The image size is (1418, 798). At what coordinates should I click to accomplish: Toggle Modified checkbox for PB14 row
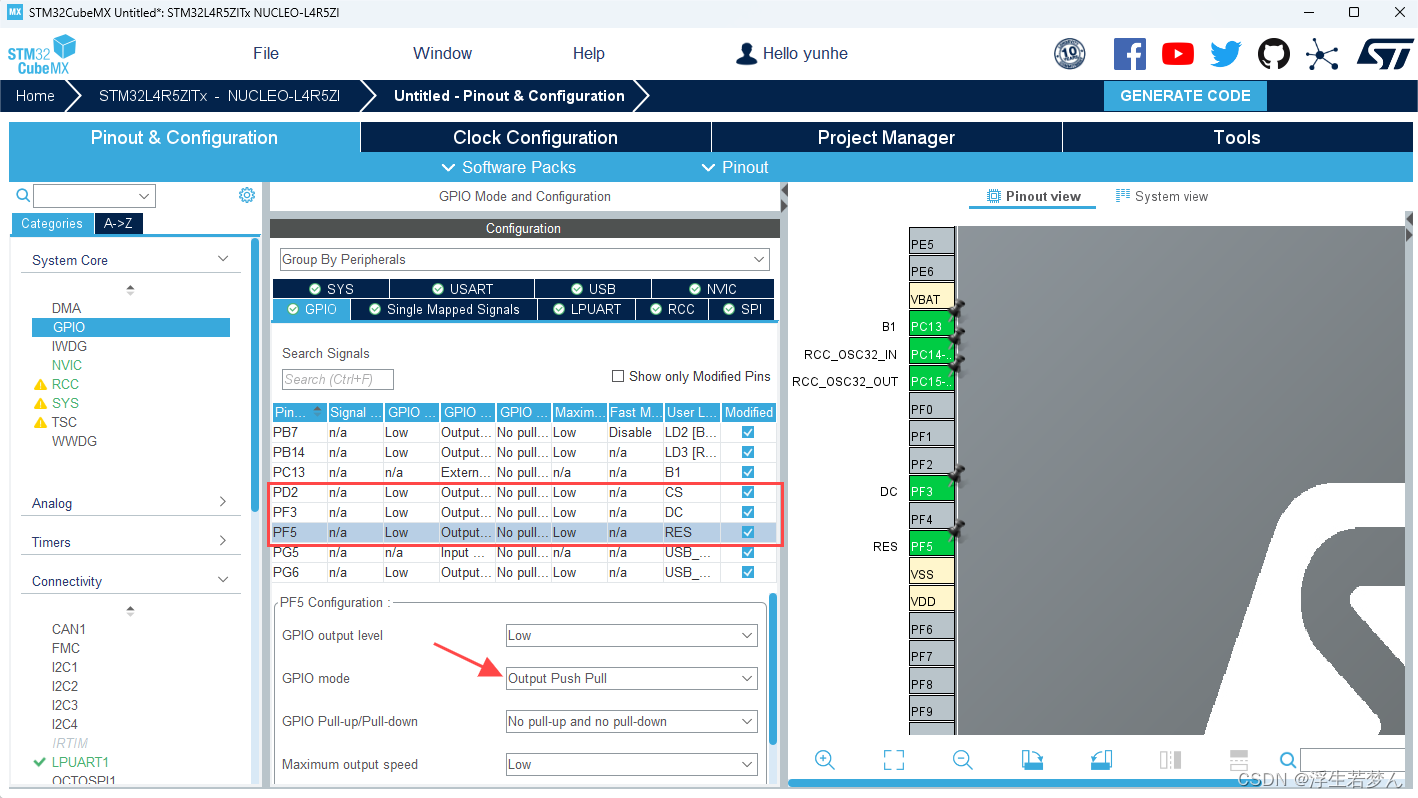point(748,452)
